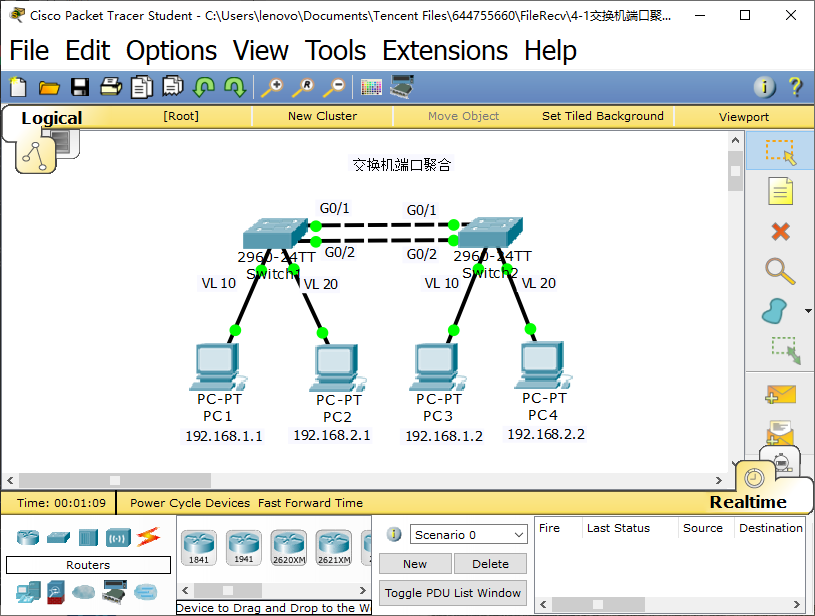Select the Wireless Devices category icon
Screen dimensions: 815x616
pyautogui.click(x=118, y=538)
